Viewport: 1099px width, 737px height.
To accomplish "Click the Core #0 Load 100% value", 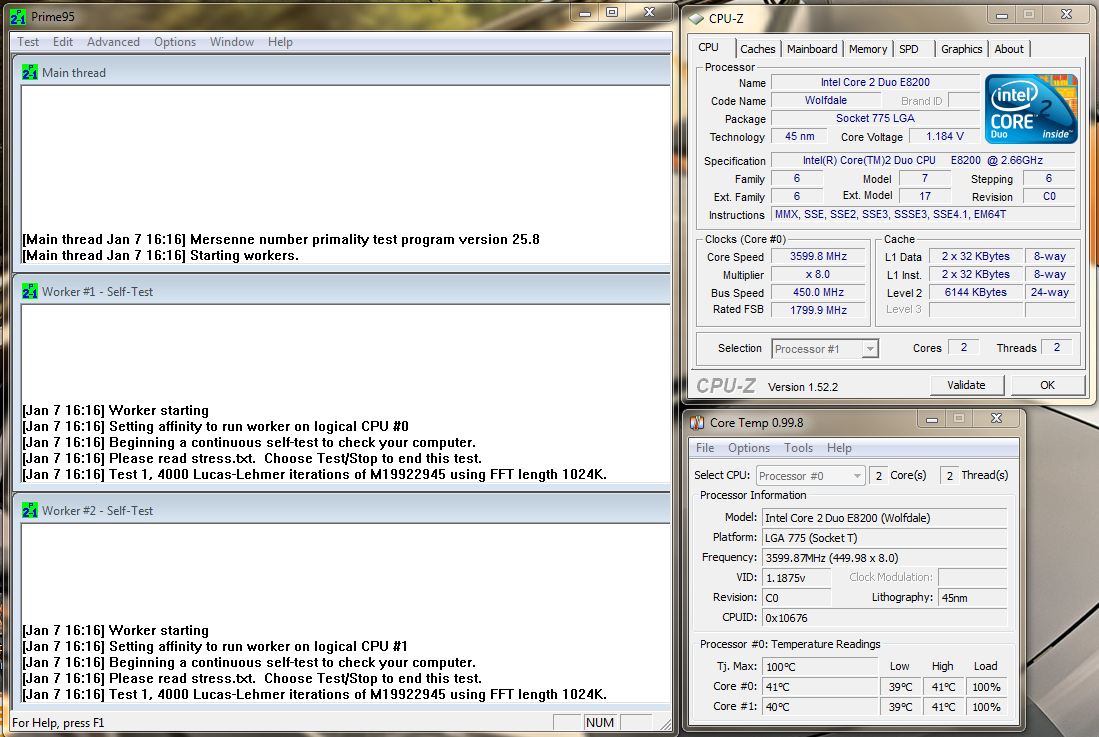I will pos(986,687).
